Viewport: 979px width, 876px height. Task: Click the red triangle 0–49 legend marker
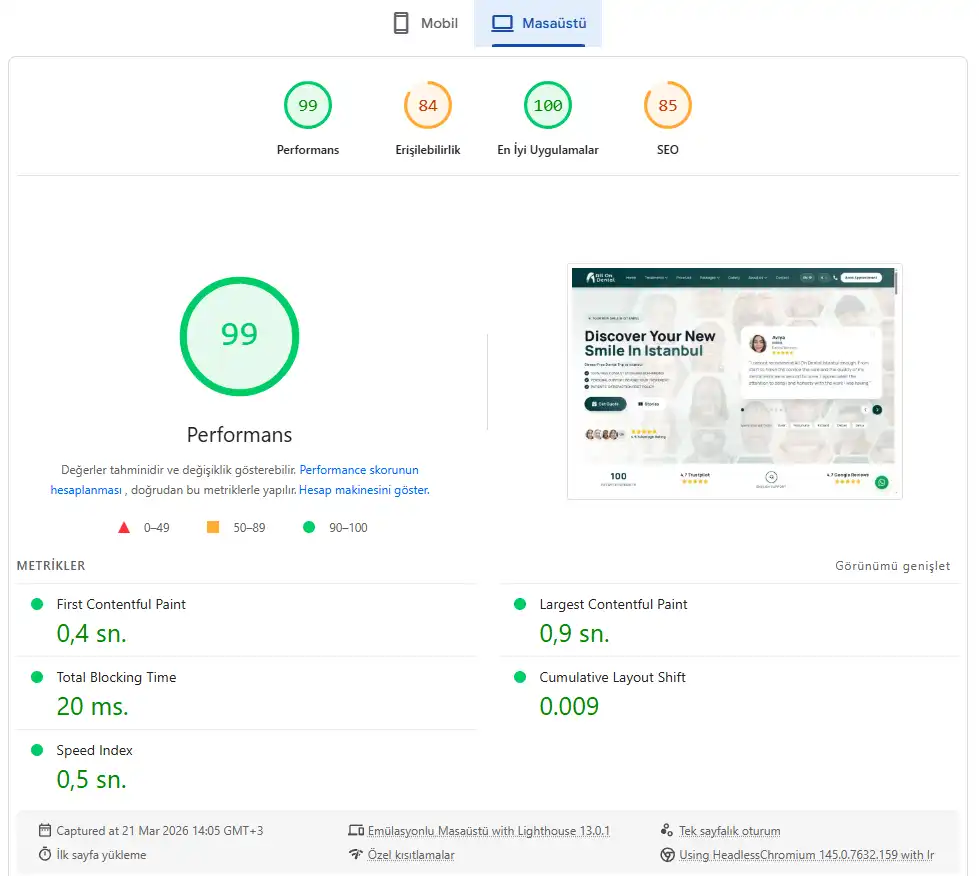pyautogui.click(x=124, y=527)
